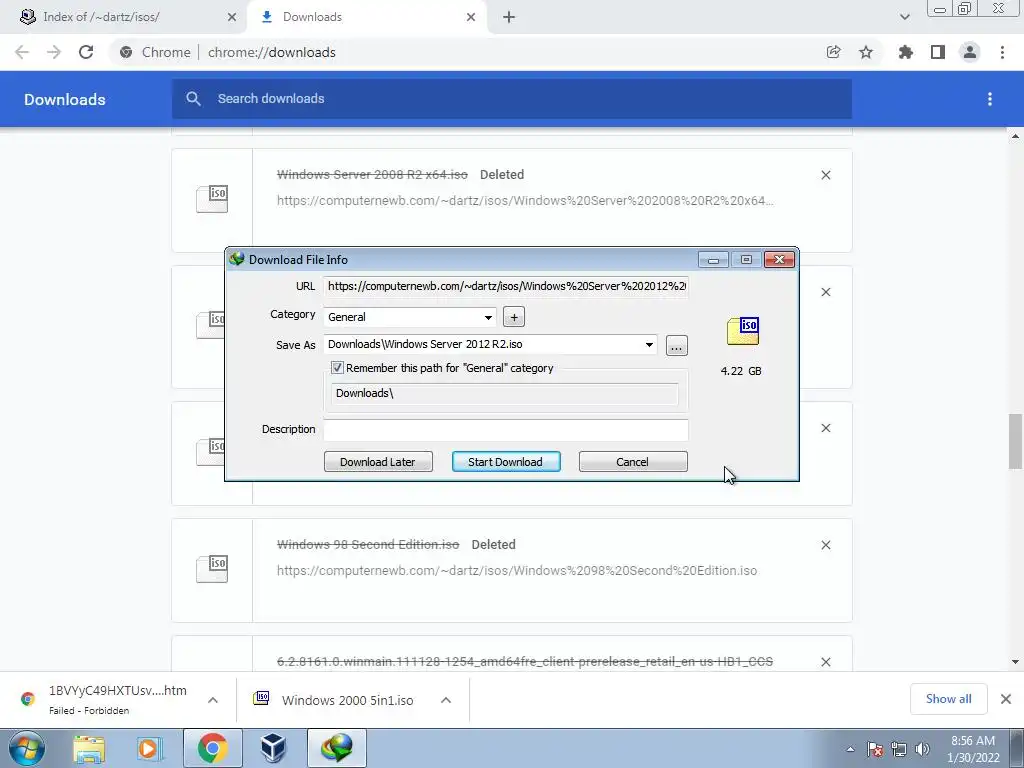
Task: Click the Downloads page vertical scrollbar thumb
Action: (1015, 441)
